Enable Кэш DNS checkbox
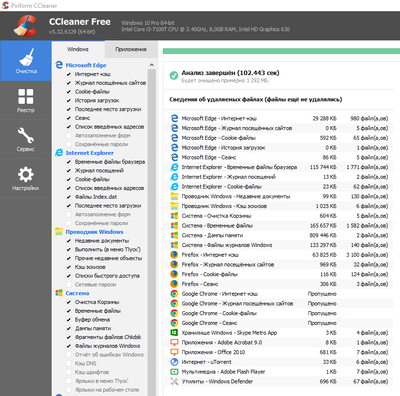The height and width of the screenshot is (396, 400). [x=69, y=363]
